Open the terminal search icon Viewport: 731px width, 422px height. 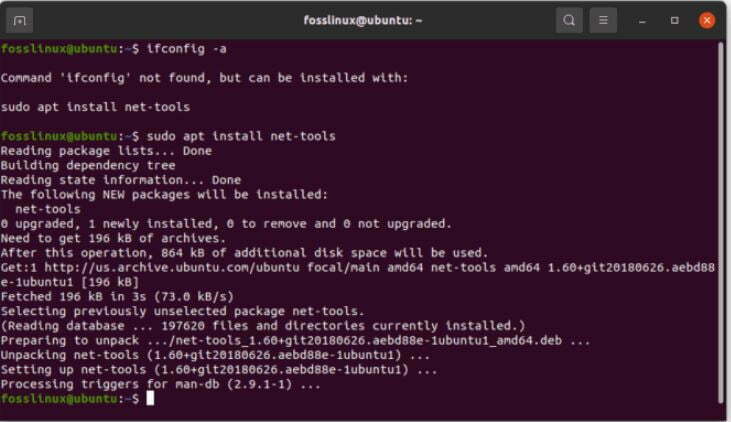[x=569, y=20]
